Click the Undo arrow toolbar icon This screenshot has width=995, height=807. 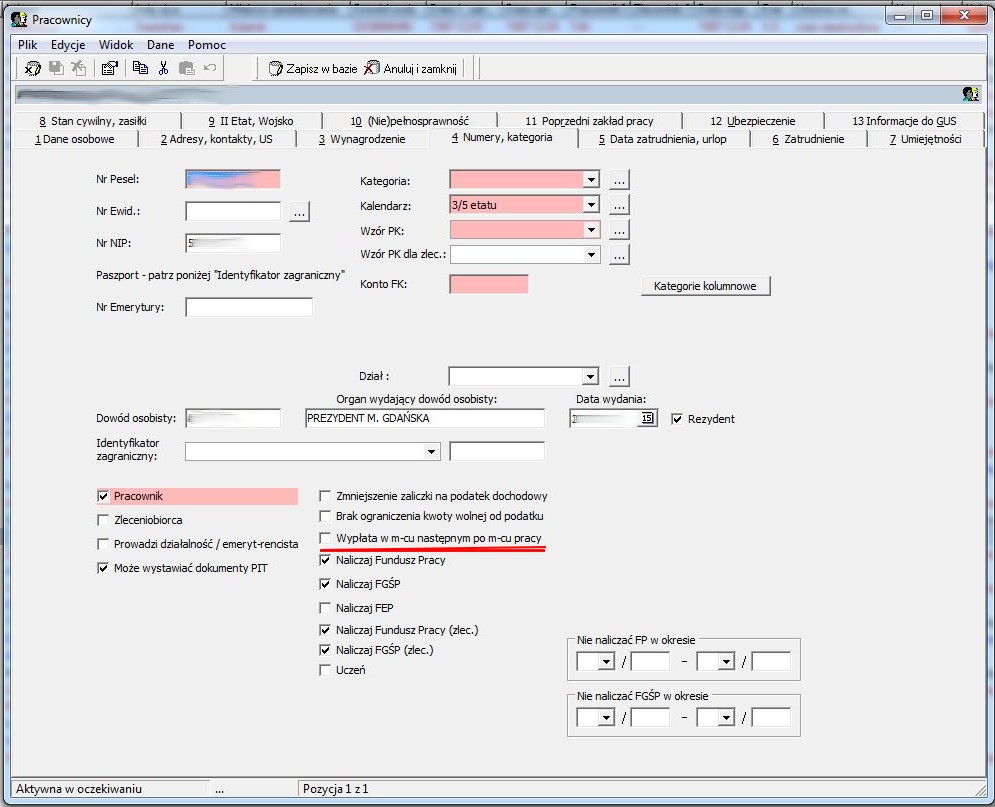210,67
